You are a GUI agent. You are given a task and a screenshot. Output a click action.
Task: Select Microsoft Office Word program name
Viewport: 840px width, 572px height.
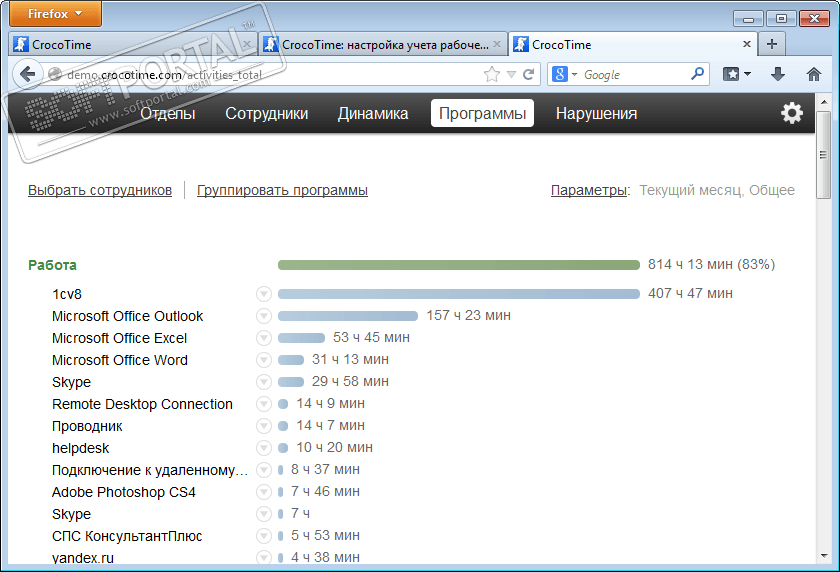pos(120,360)
